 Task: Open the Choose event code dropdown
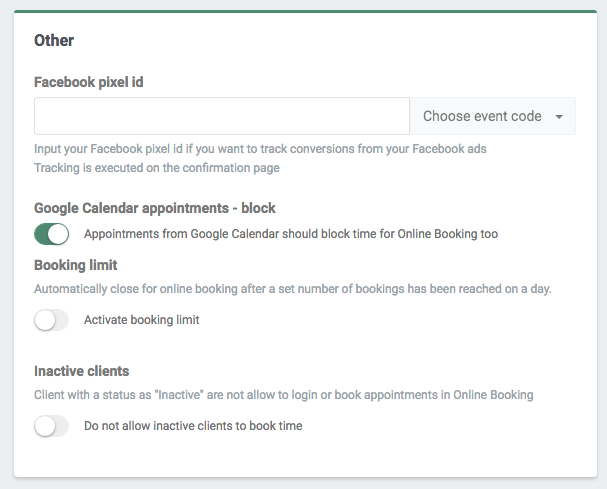(x=482, y=116)
